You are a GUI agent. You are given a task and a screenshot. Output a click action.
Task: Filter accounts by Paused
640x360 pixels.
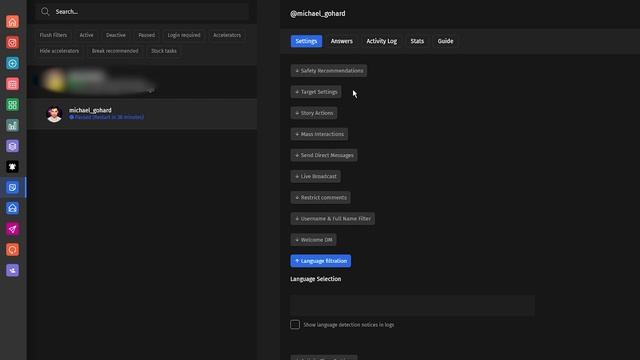(x=146, y=35)
